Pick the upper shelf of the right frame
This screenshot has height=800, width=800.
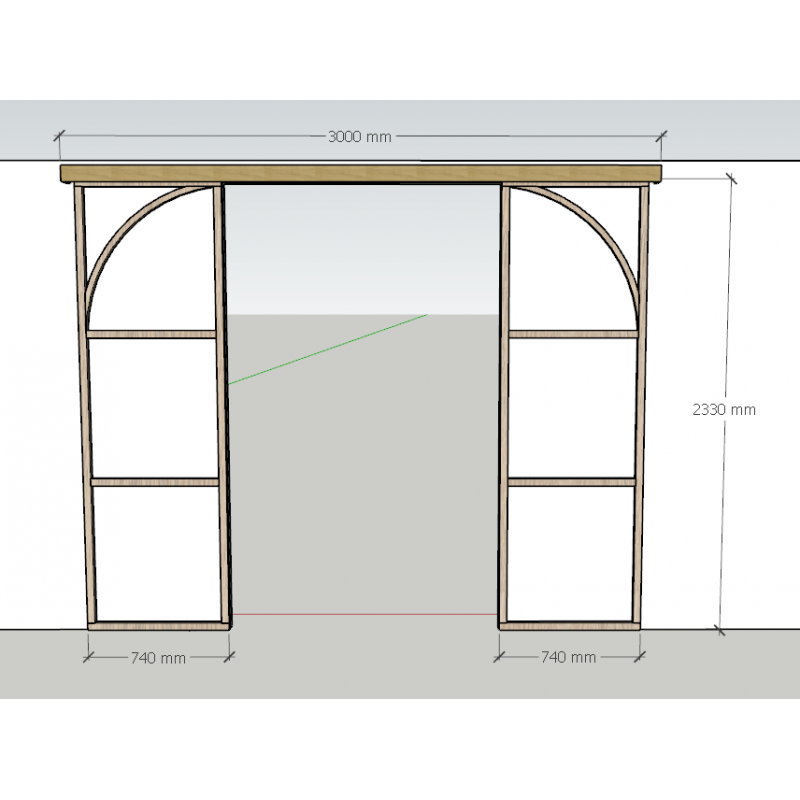pos(573,334)
